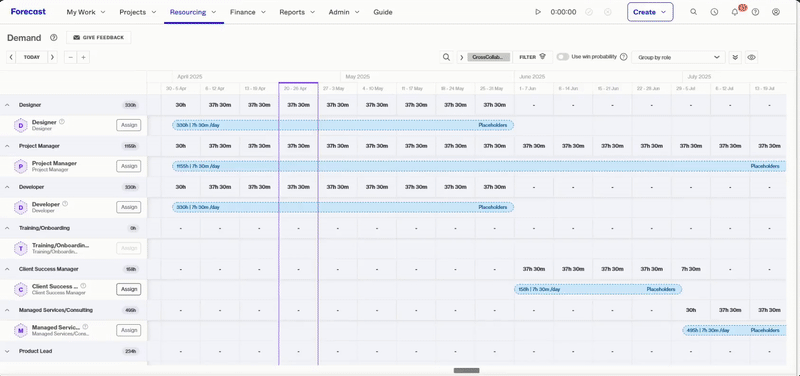Click the Project Manager avatar icon
Image resolution: width=800 pixels, height=376 pixels.
tap(21, 166)
